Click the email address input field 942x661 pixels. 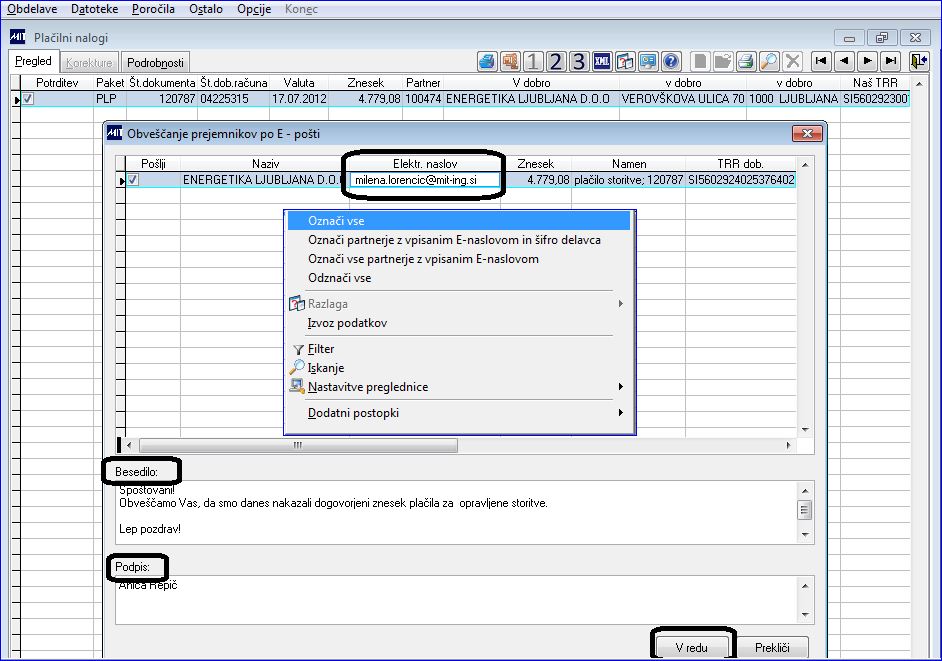click(425, 180)
